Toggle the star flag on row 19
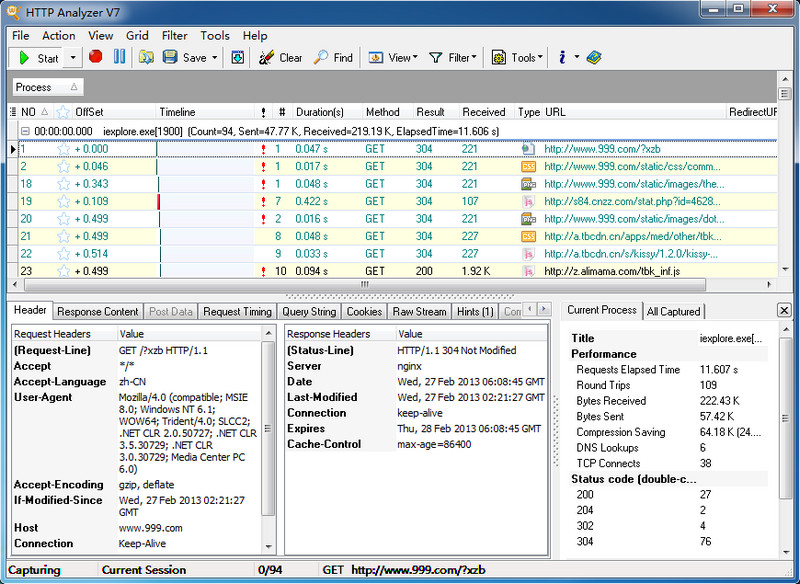Screen dimensions: 800x584 coord(64,202)
